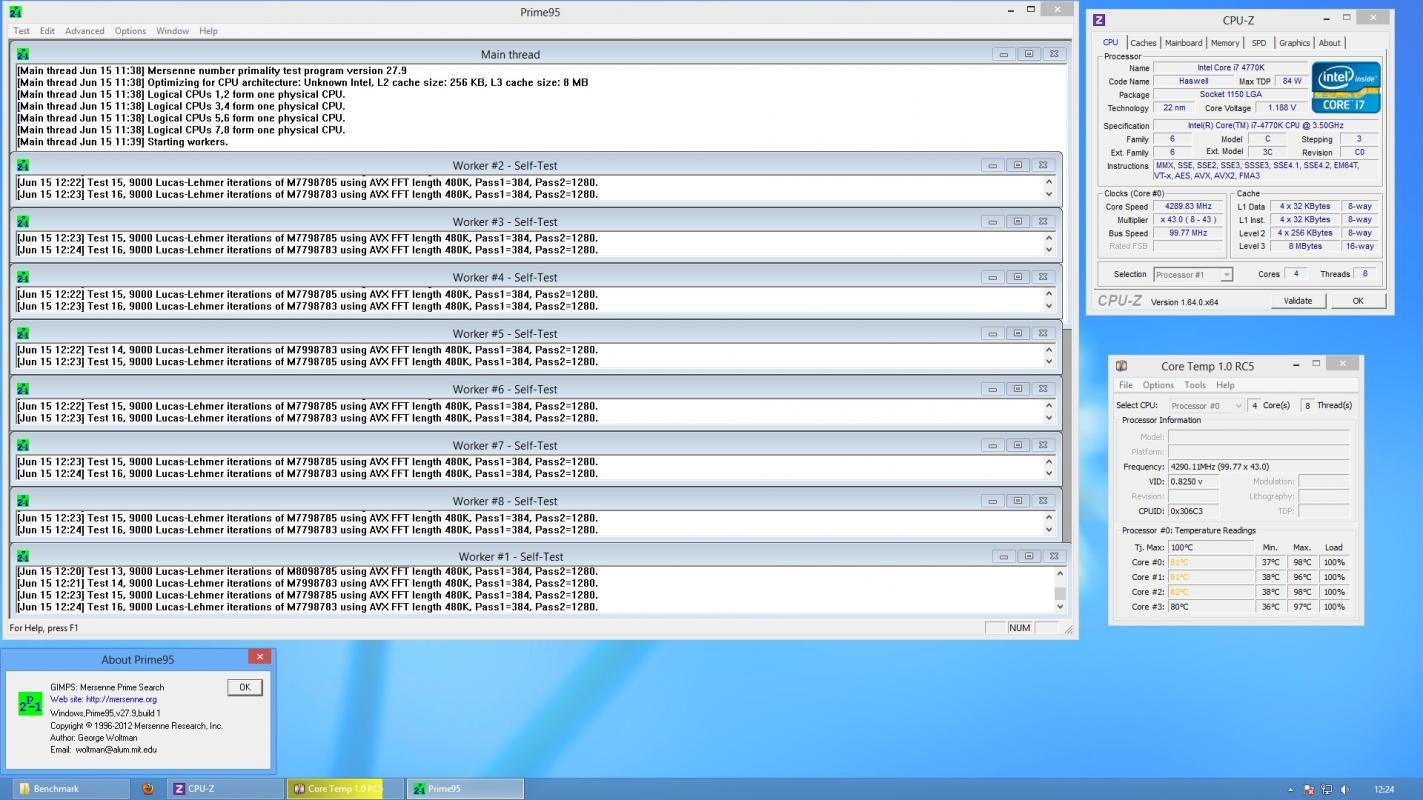Show hidden system tray icons
Viewport: 1423px width, 800px height.
[1291, 789]
